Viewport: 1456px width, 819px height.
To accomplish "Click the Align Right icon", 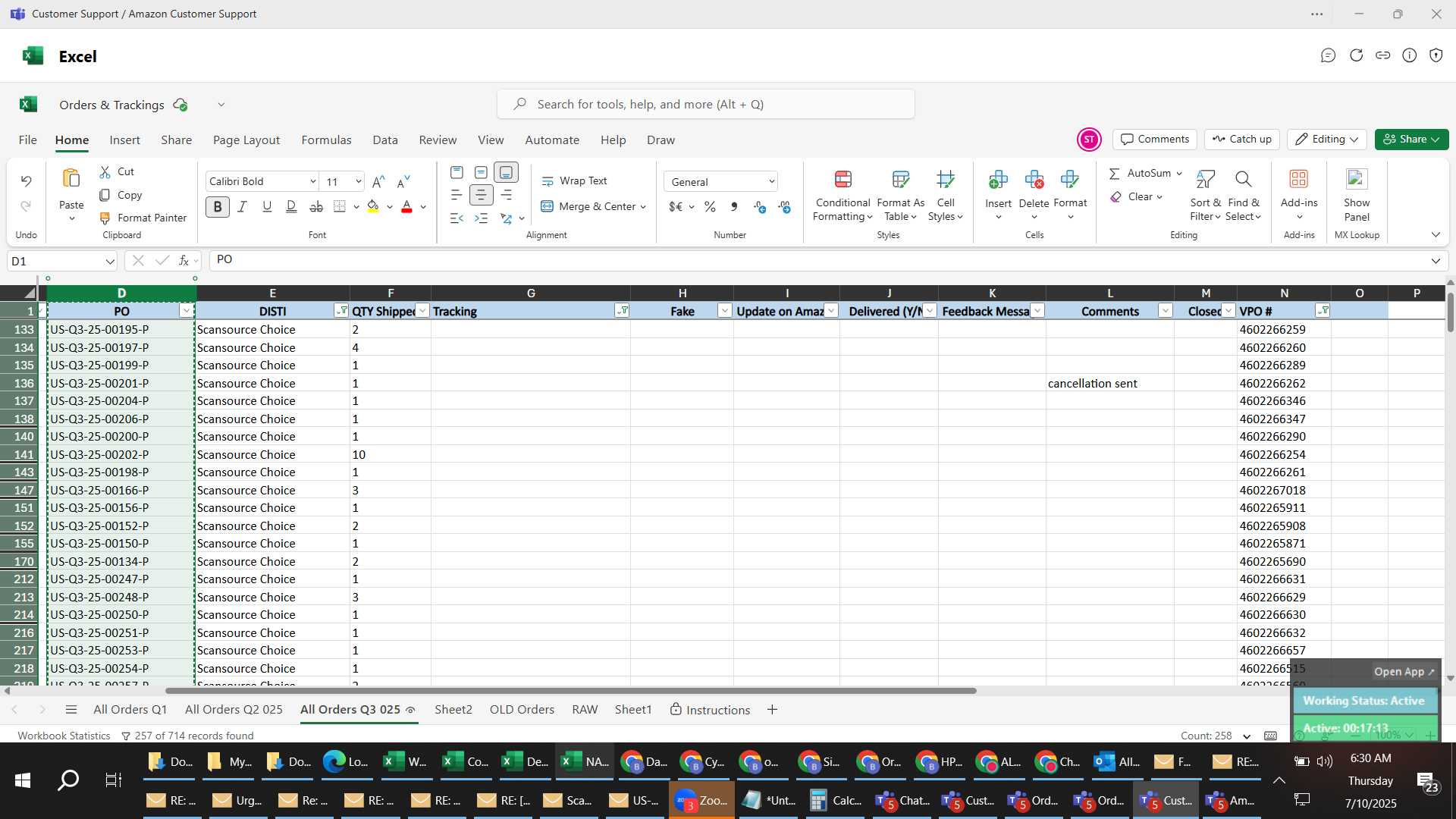I will pyautogui.click(x=506, y=196).
